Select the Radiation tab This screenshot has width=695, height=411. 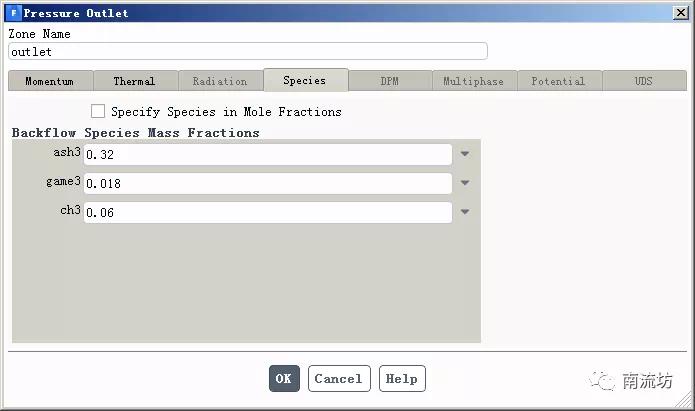[220, 81]
